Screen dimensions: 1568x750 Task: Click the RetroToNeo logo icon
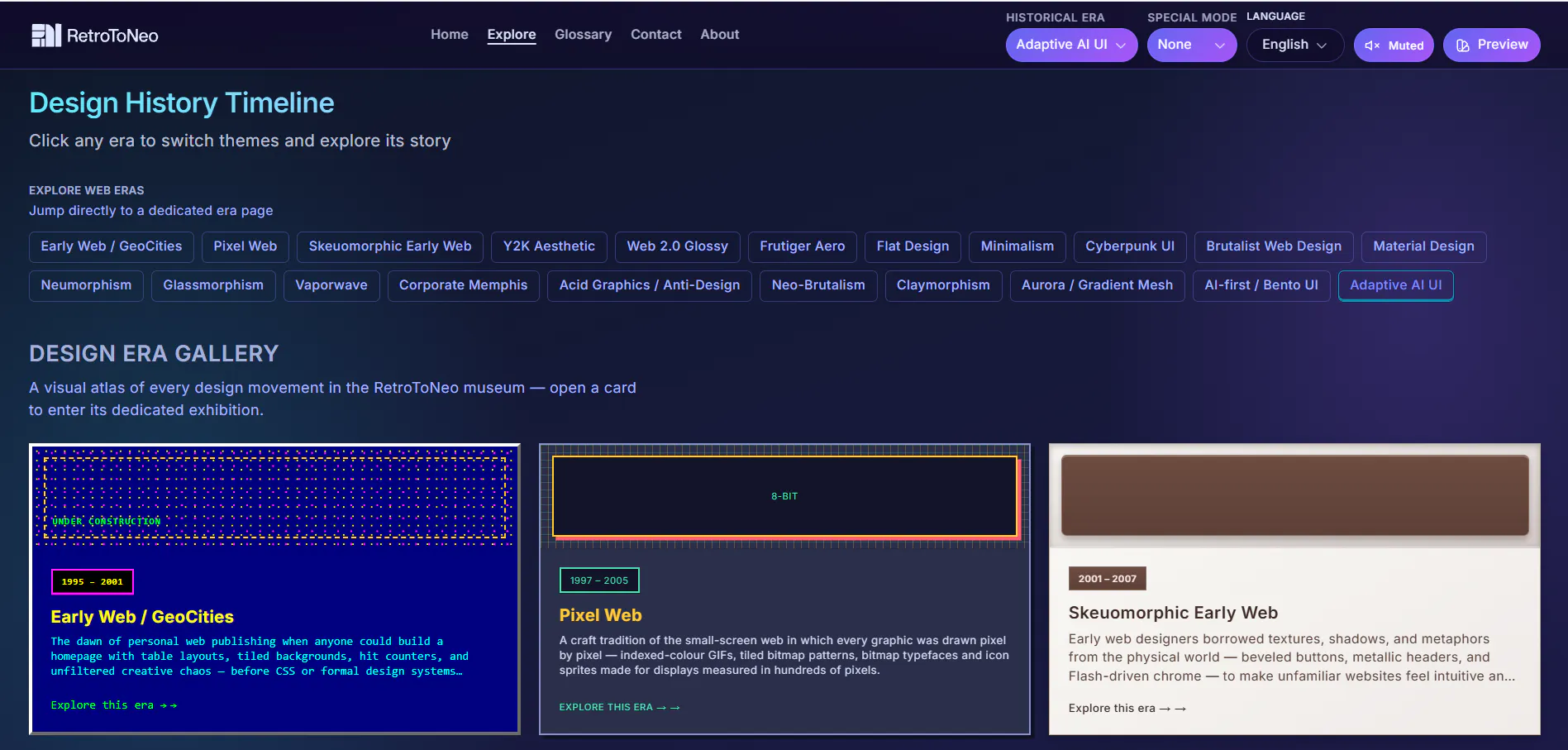coord(46,35)
